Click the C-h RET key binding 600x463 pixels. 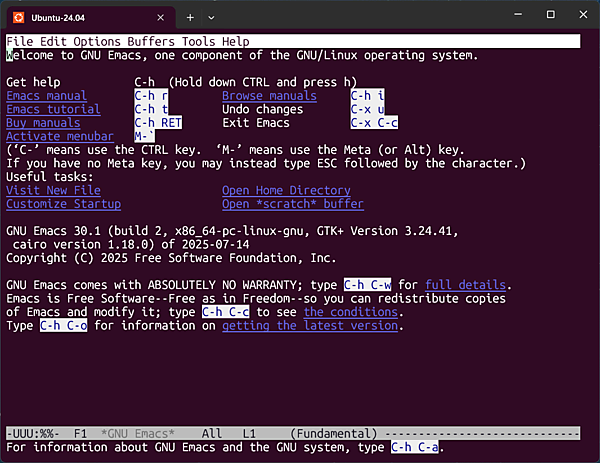pyautogui.click(x=158, y=123)
